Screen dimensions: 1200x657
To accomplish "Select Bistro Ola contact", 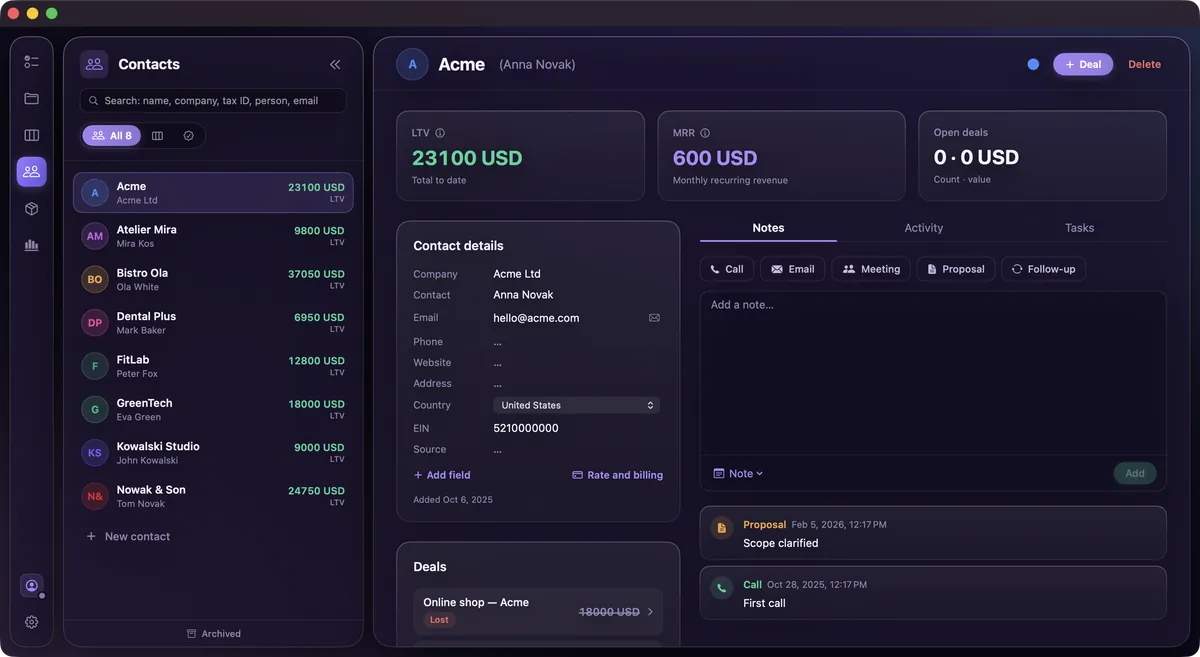I will (x=213, y=279).
